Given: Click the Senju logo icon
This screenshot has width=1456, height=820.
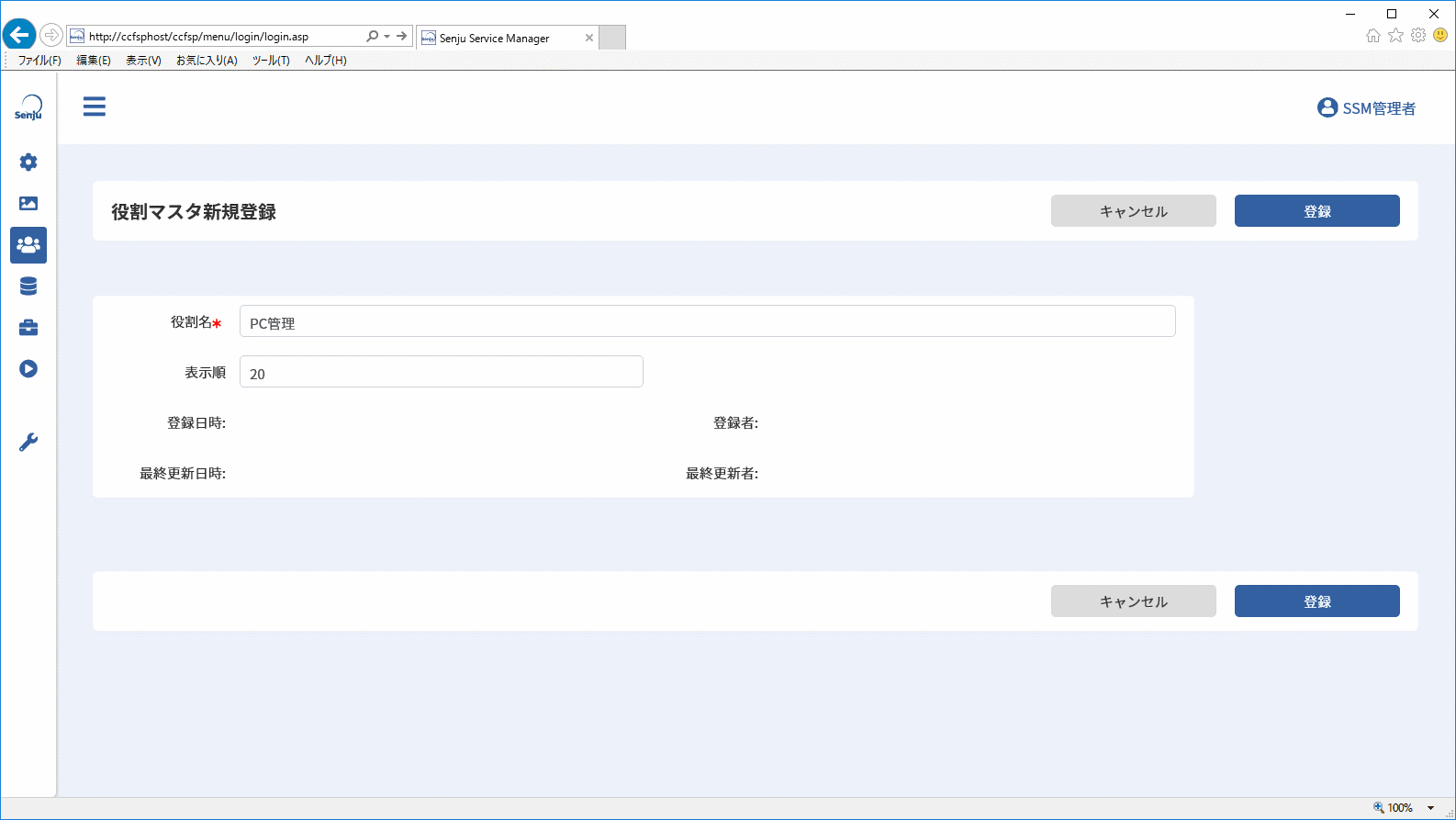Looking at the screenshot, I should (x=28, y=107).
